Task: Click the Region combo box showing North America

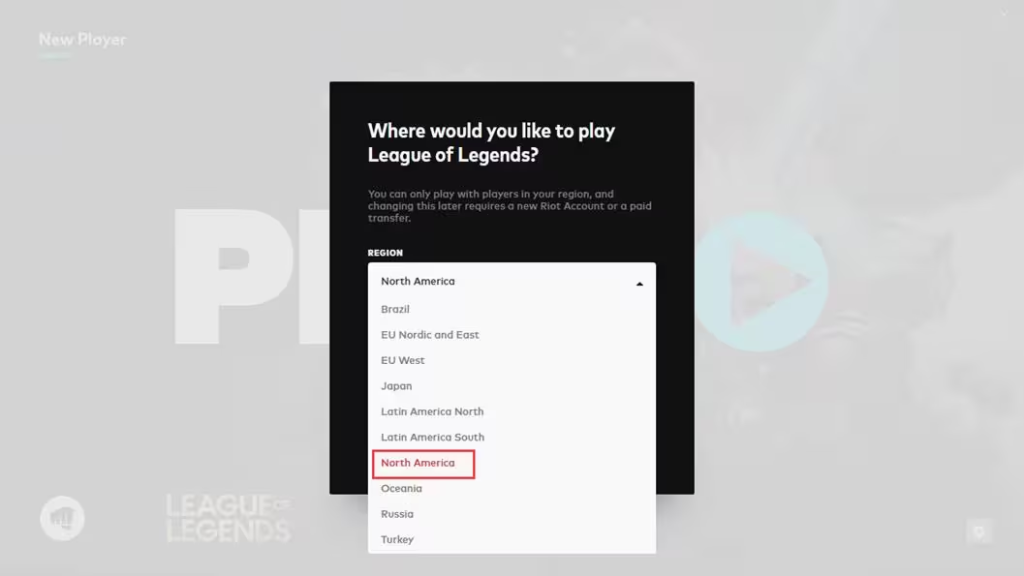Action: pos(511,281)
